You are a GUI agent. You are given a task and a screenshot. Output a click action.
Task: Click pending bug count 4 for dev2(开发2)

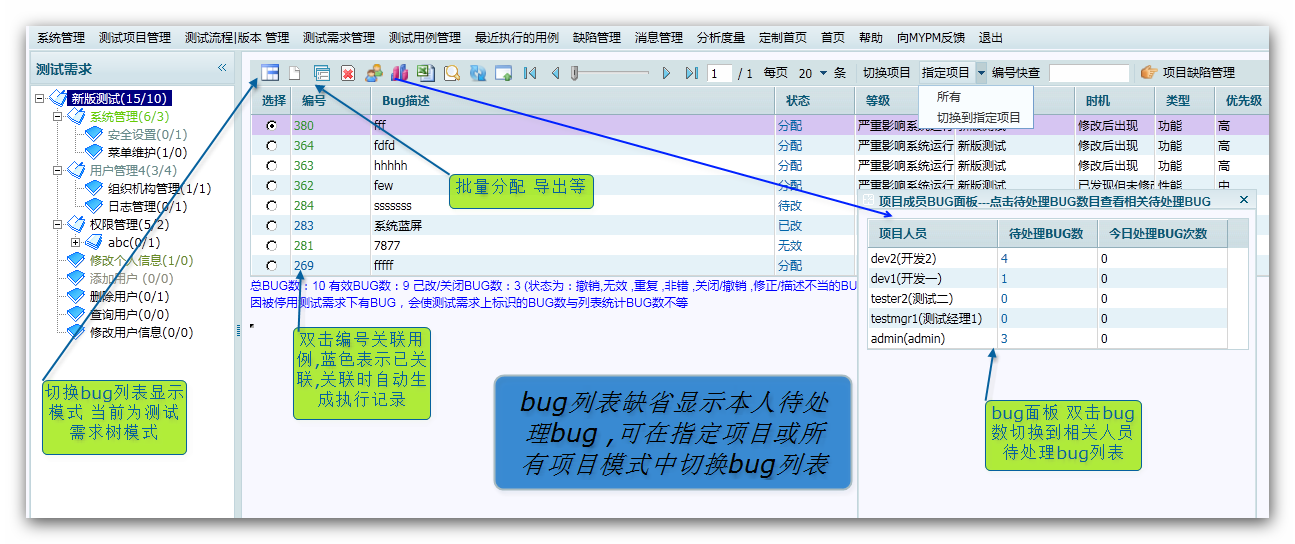click(x=1004, y=258)
